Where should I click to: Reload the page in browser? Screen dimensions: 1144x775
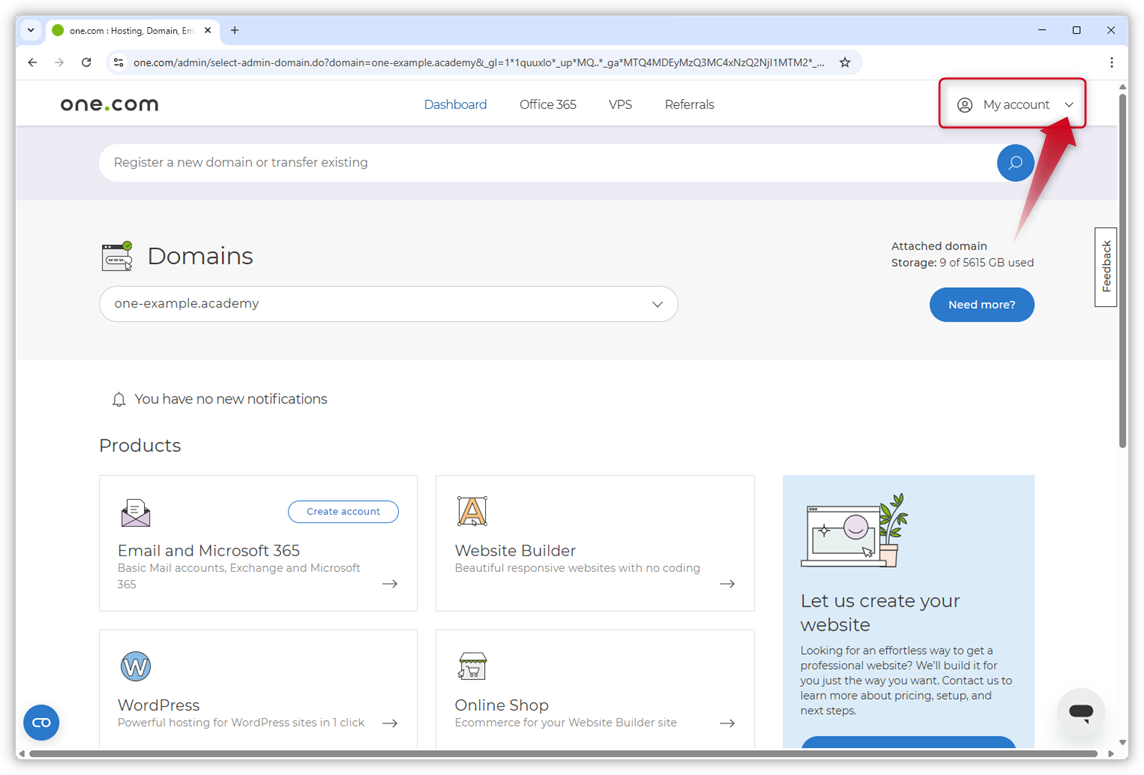pos(87,62)
